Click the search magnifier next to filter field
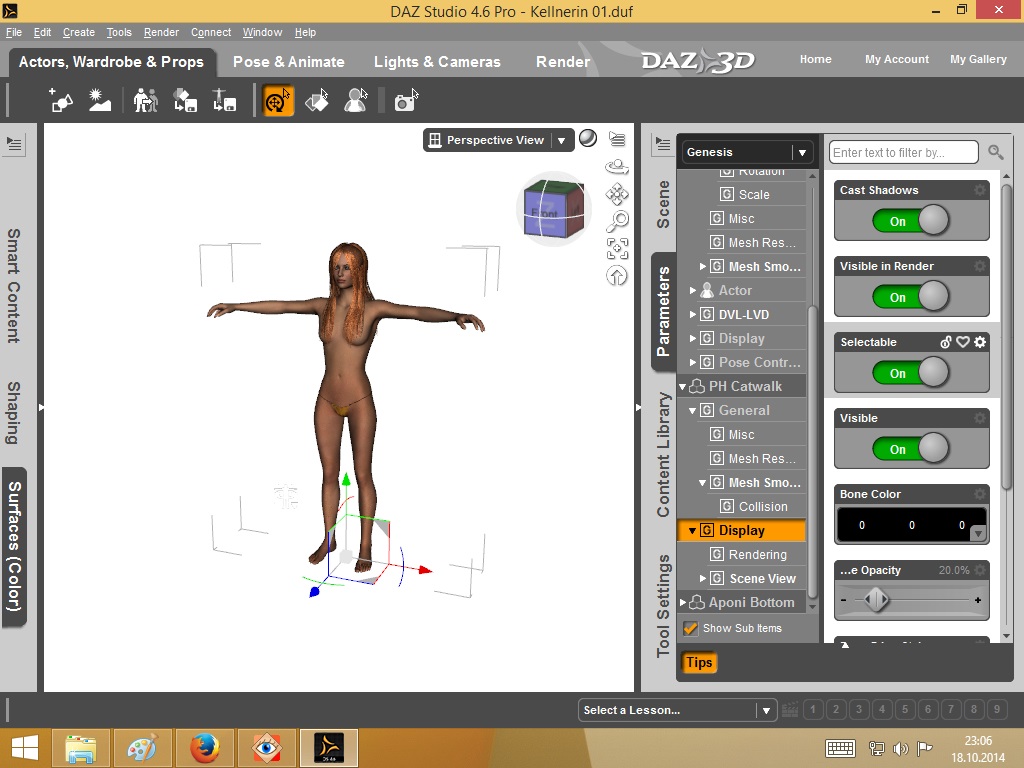Screen dimensions: 1024x768 pyautogui.click(x=995, y=152)
